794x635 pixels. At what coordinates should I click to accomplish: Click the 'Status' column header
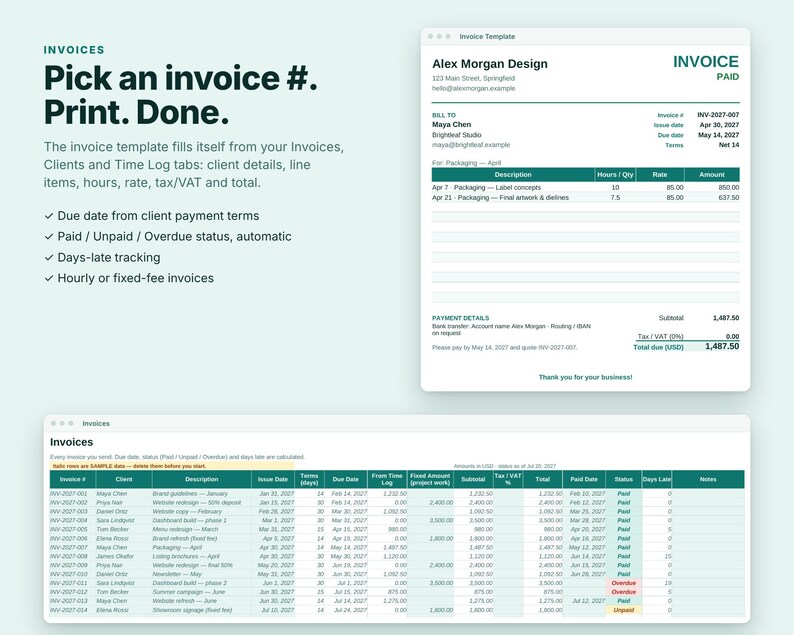(623, 479)
